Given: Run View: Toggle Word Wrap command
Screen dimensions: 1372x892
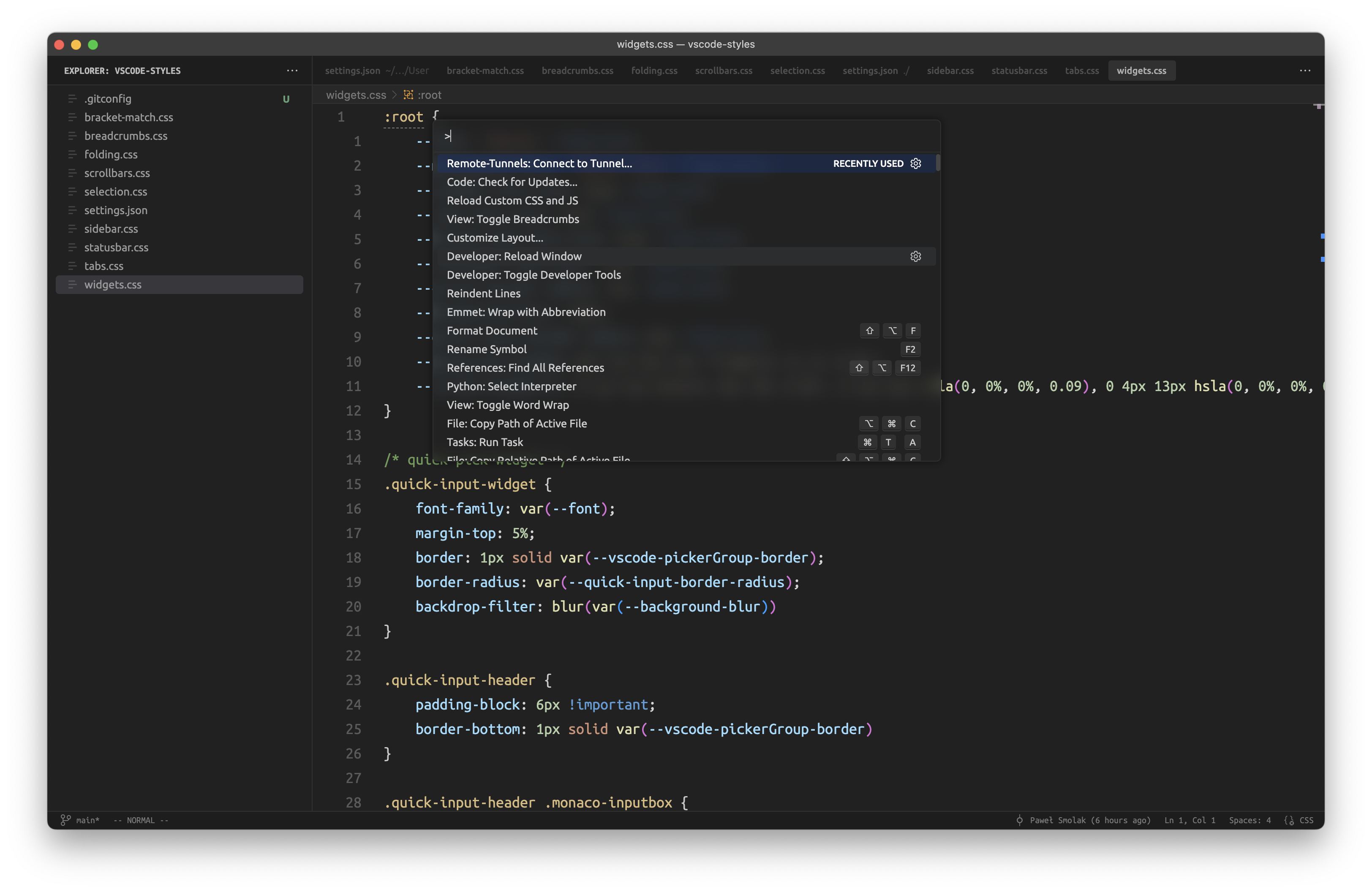Looking at the screenshot, I should click(x=507, y=405).
